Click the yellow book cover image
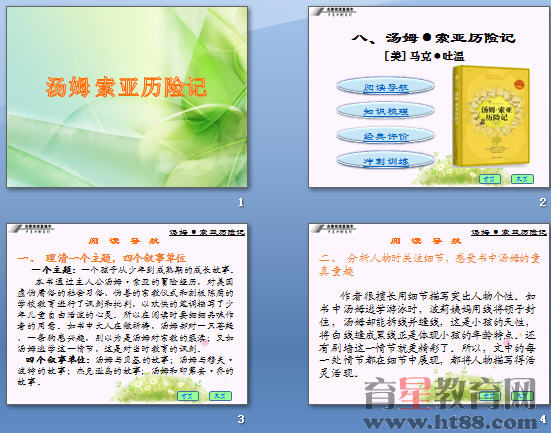 (491, 116)
